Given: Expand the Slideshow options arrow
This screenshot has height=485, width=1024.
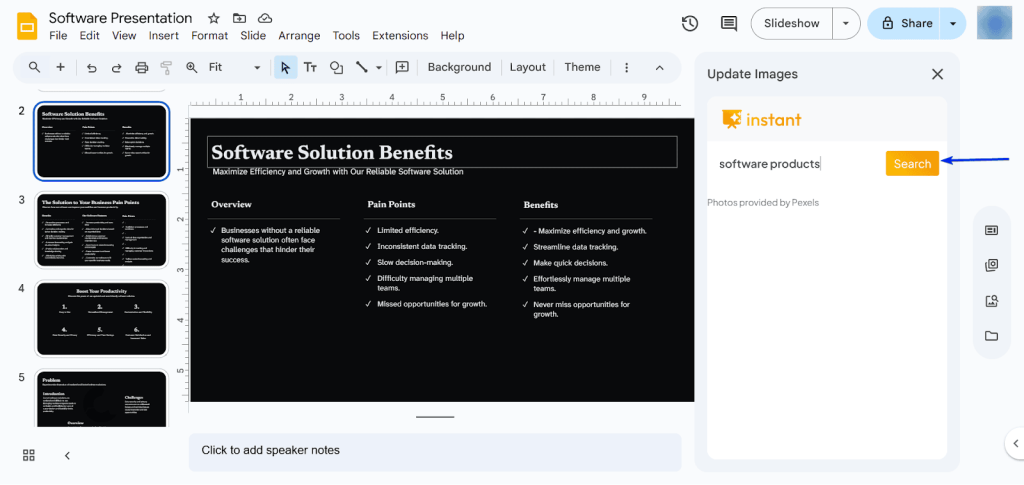Looking at the screenshot, I should (x=847, y=23).
